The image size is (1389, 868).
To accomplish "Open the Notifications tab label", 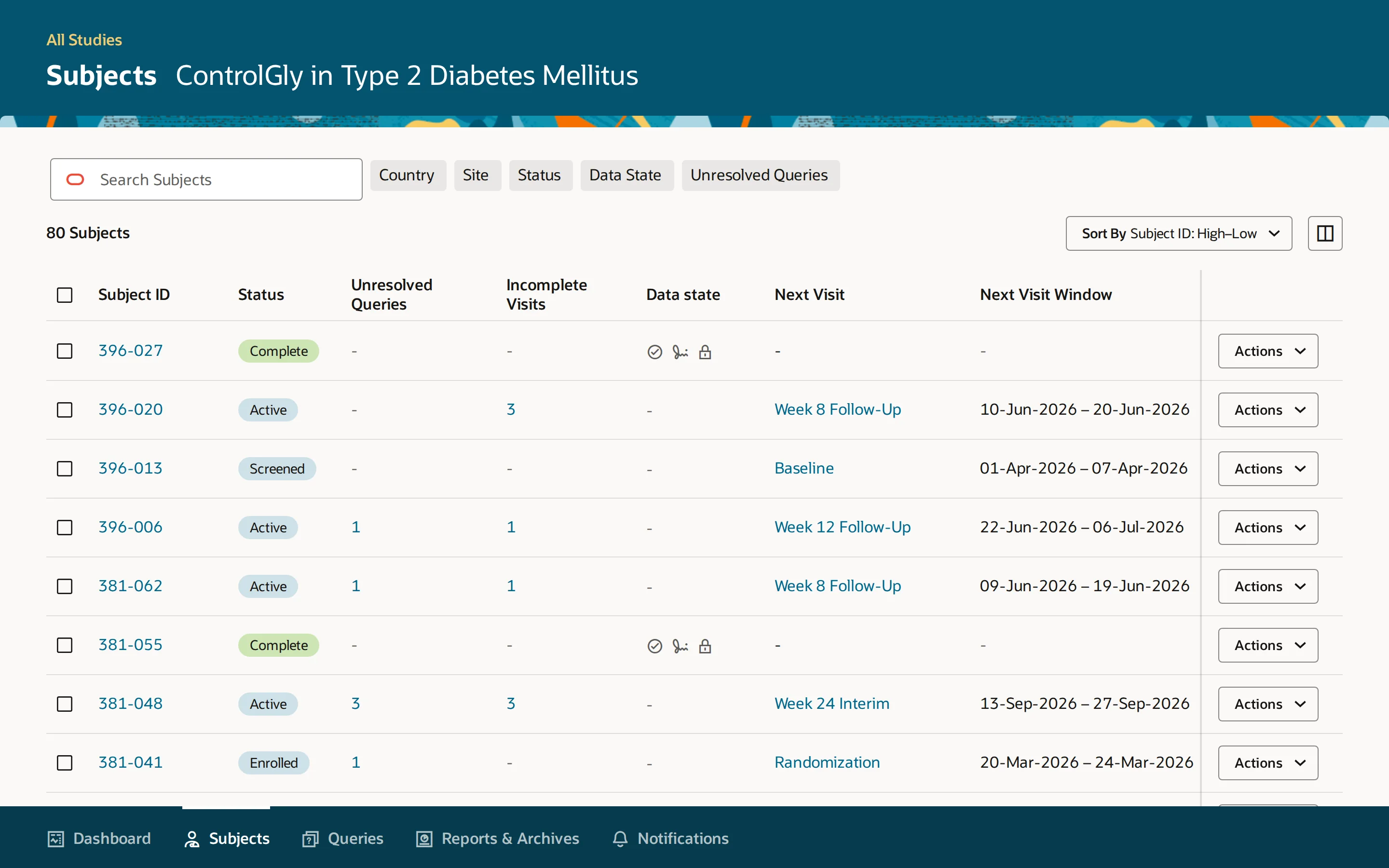I will [683, 839].
